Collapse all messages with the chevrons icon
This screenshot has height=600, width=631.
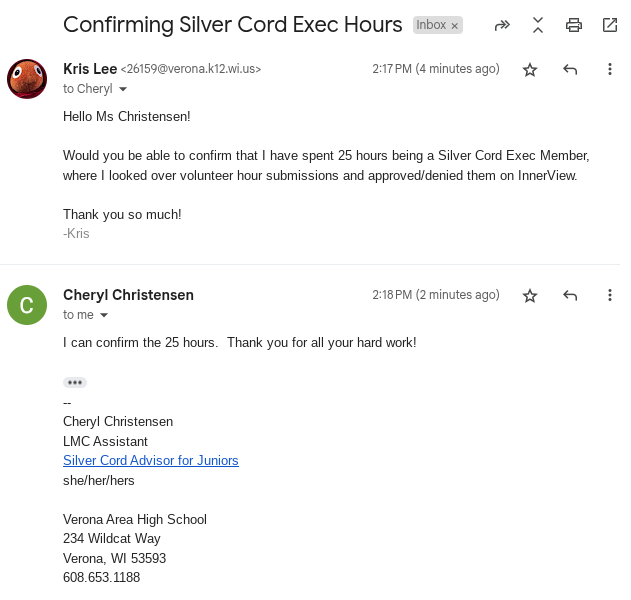[538, 25]
